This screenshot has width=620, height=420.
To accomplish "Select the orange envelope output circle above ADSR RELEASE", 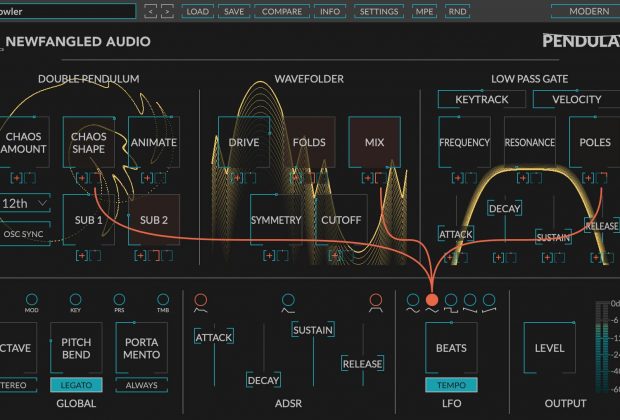I will [376, 300].
